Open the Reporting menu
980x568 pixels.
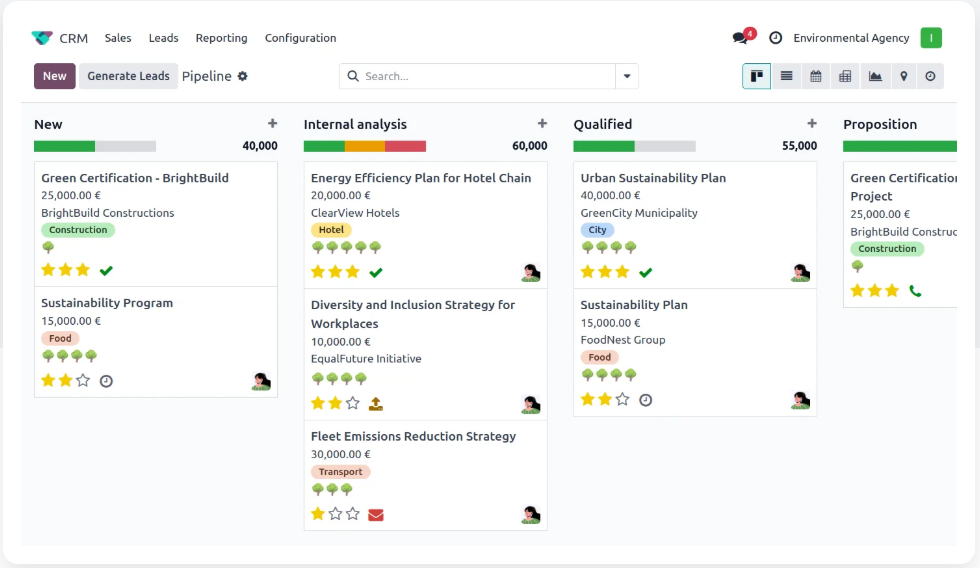click(221, 38)
